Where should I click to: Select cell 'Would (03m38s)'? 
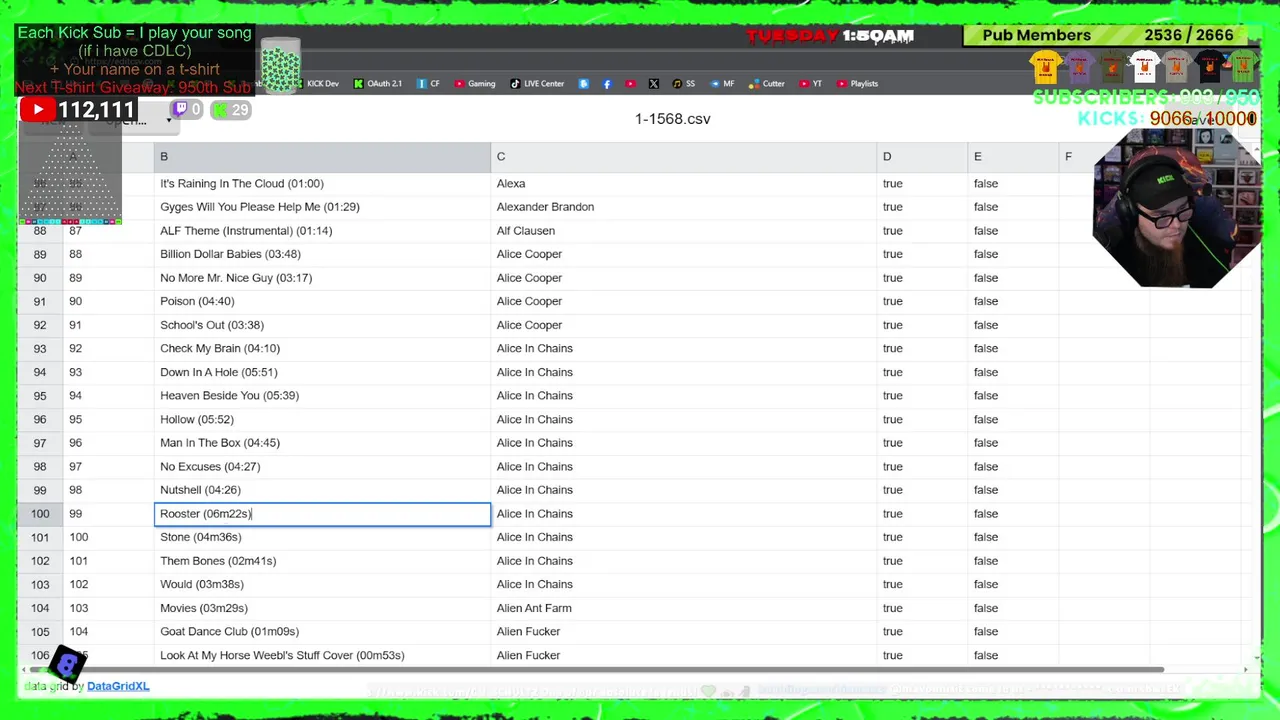[x=322, y=585]
